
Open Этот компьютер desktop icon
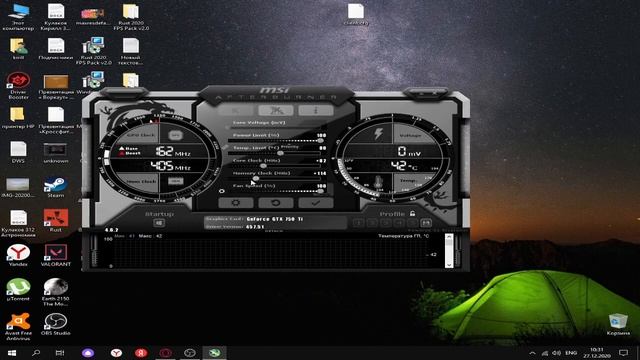pyautogui.click(x=18, y=17)
